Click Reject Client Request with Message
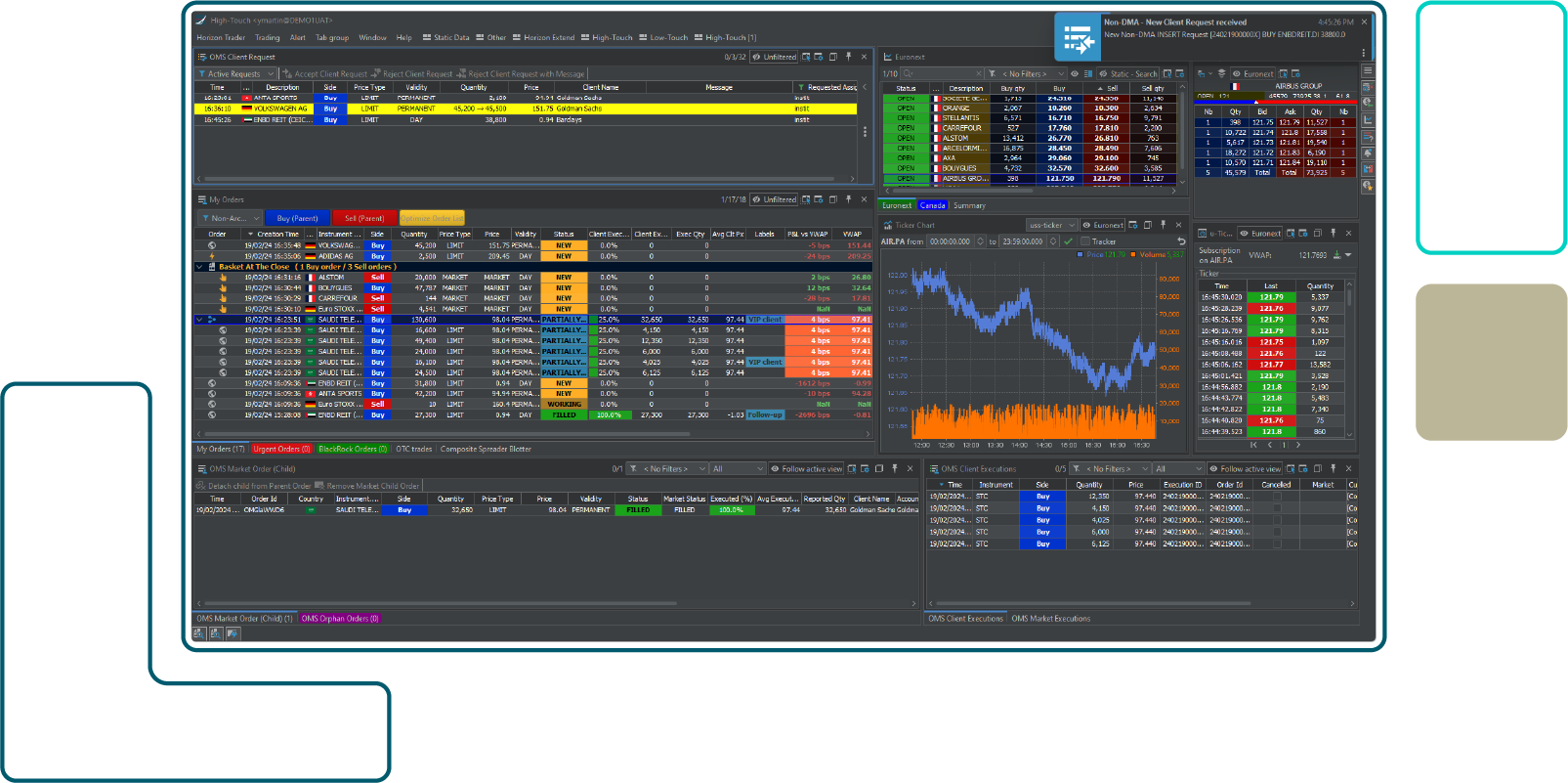The width and height of the screenshot is (1568, 783). (521, 73)
